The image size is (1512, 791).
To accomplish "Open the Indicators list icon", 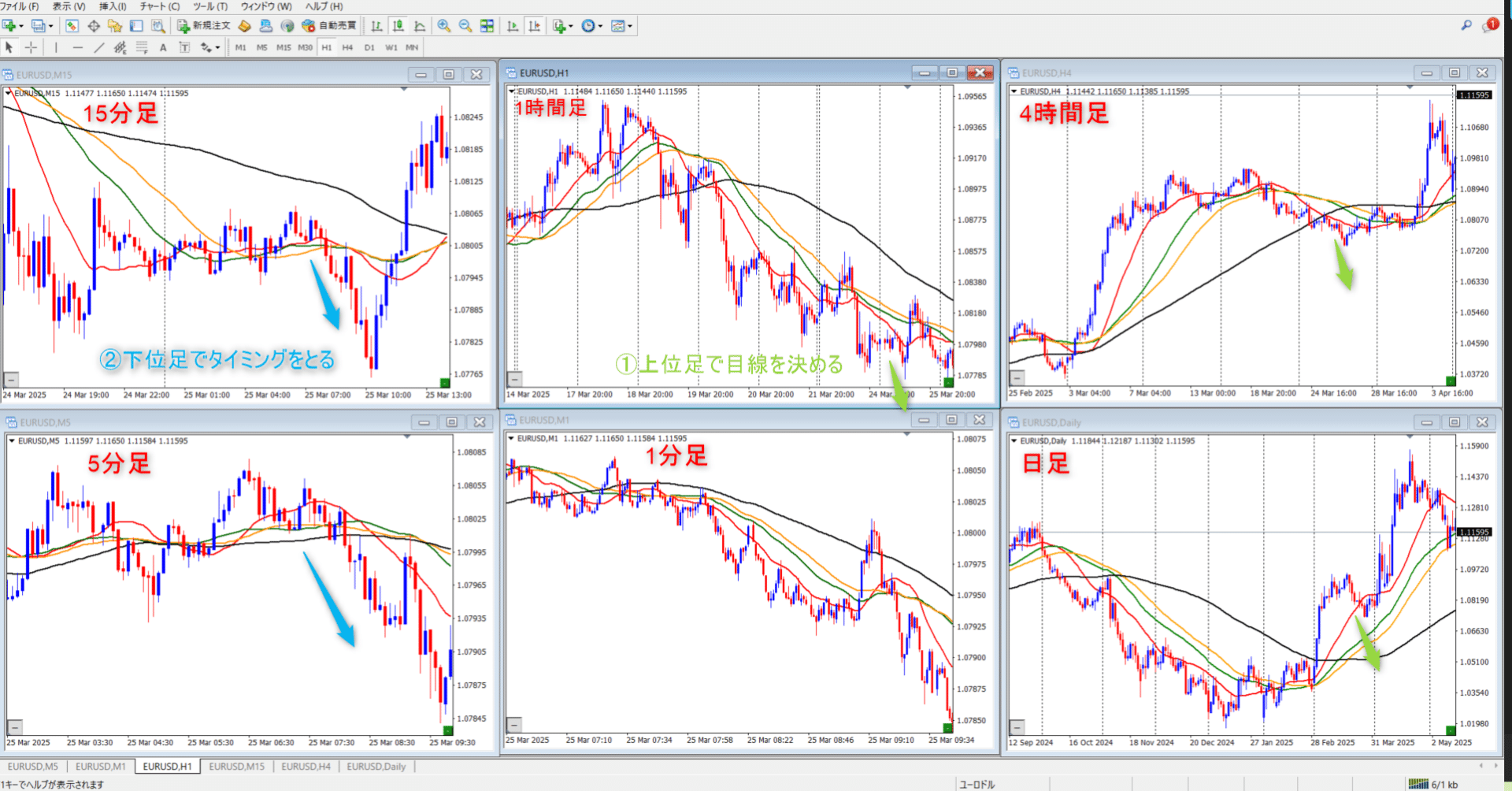I will click(x=559, y=26).
